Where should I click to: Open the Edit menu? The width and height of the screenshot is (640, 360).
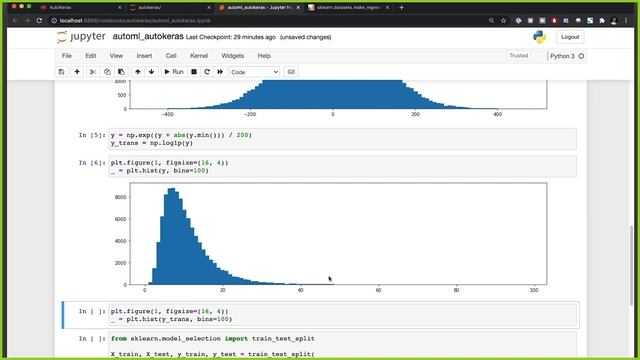(x=91, y=56)
